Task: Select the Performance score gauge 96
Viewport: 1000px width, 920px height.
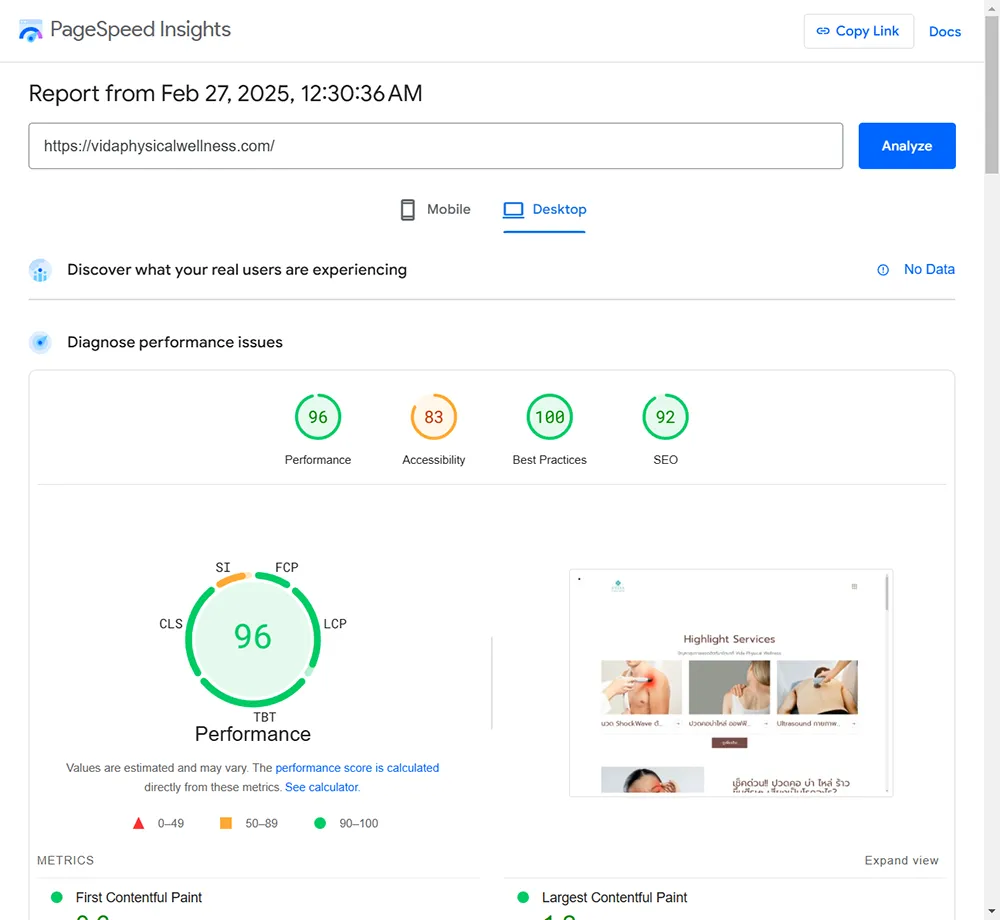Action: click(318, 417)
